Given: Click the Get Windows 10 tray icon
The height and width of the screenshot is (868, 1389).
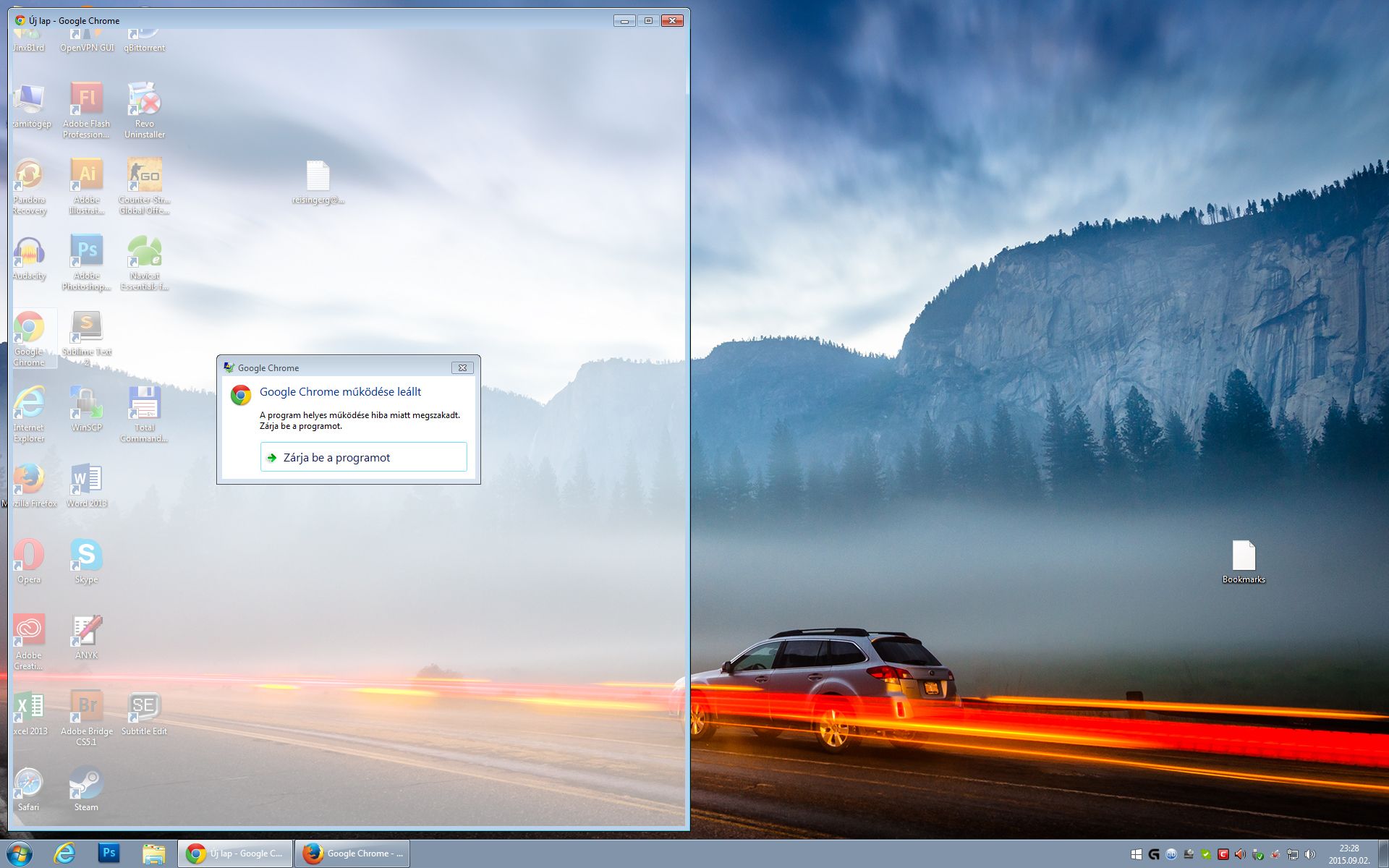Looking at the screenshot, I should coord(1137,854).
